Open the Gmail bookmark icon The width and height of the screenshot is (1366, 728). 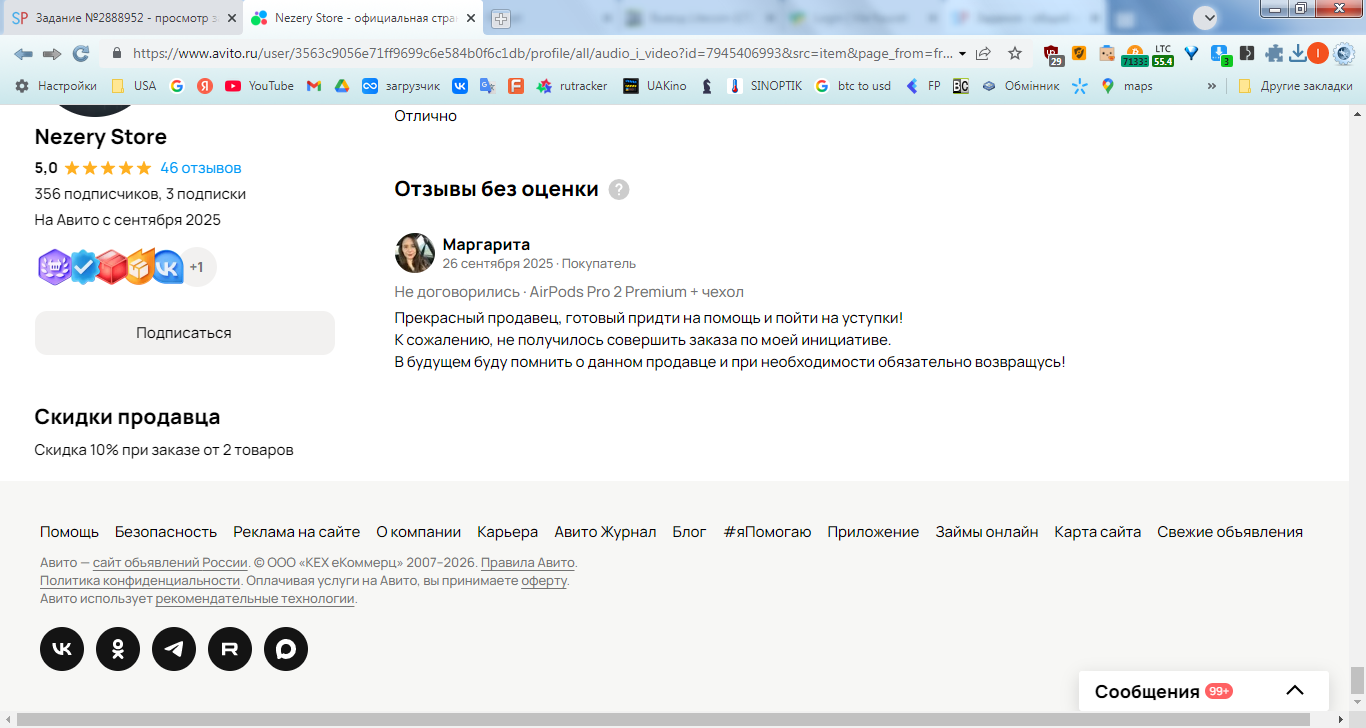point(314,86)
